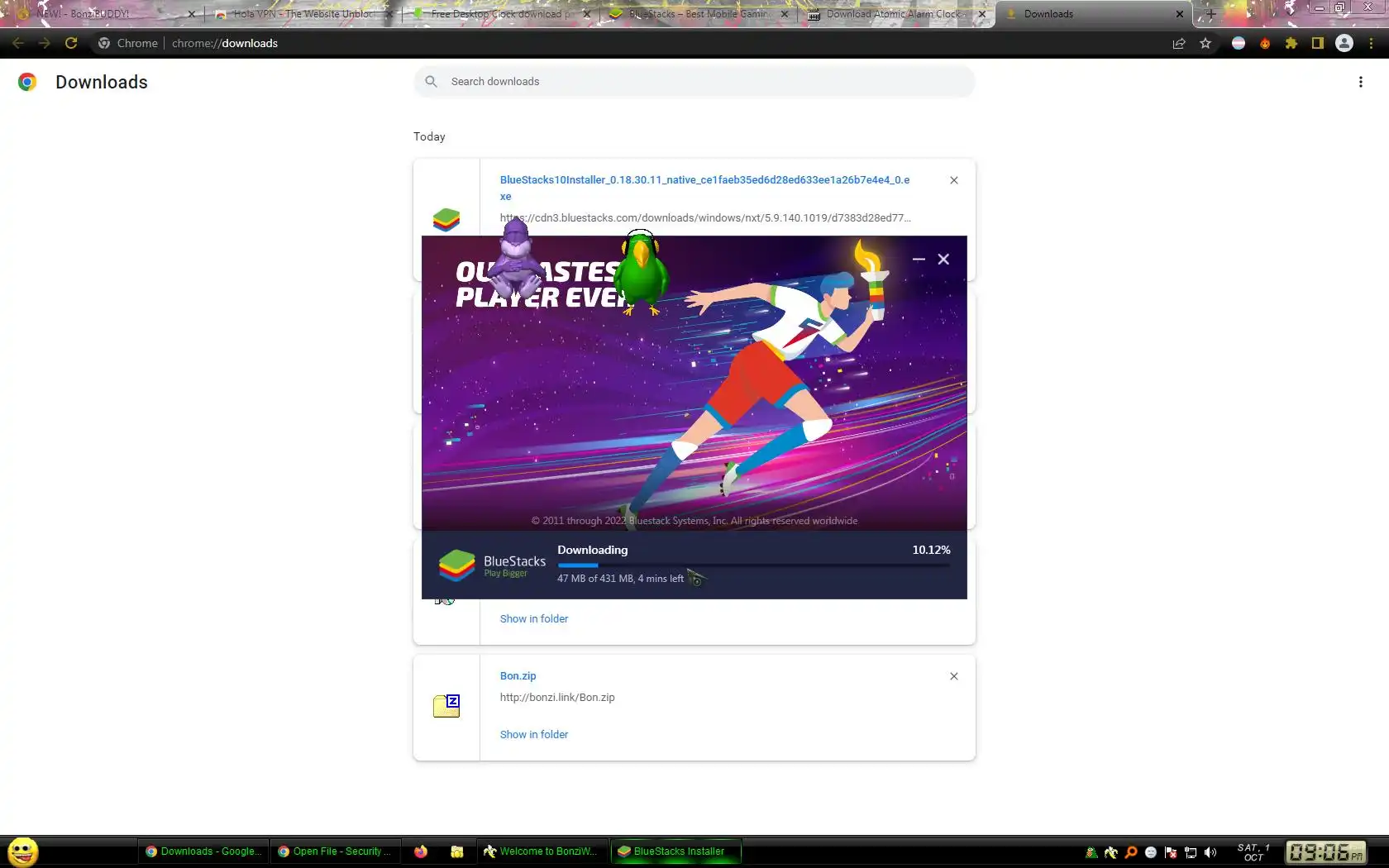
Task: Click the bonzi.link/Bon.zip source URL
Action: [x=557, y=698]
